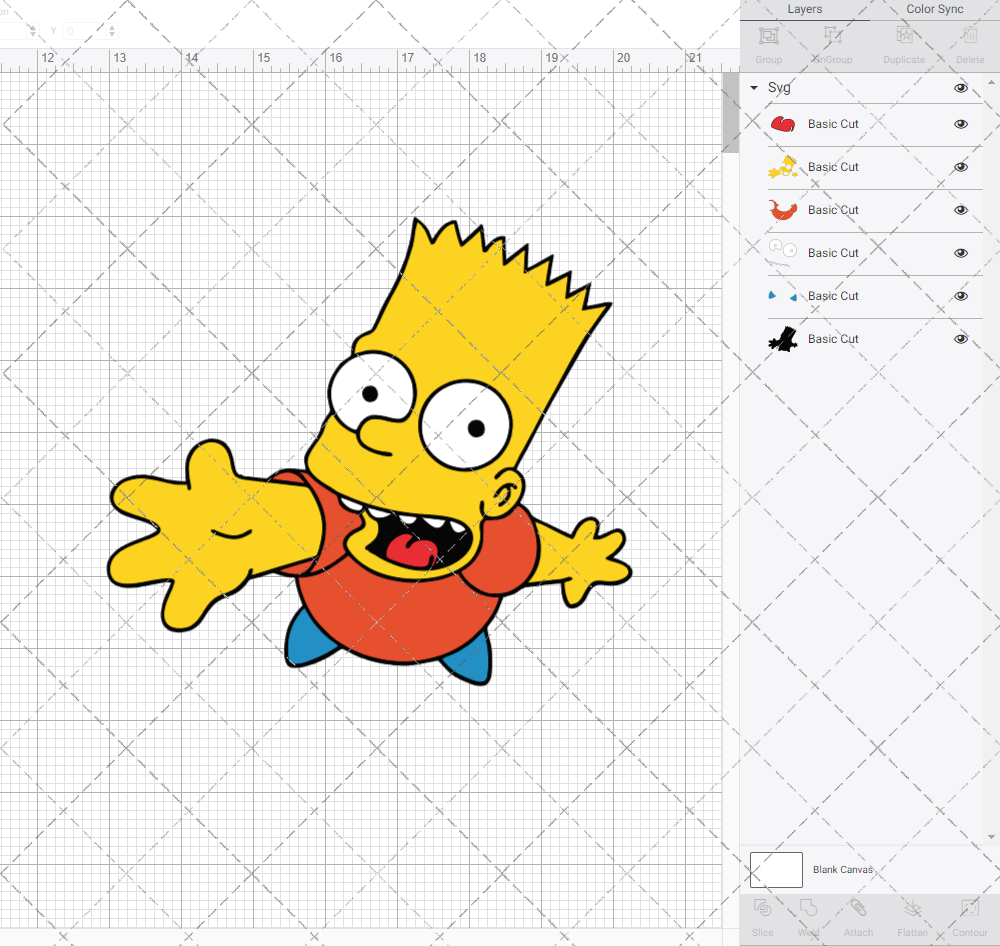The image size is (1000, 946).
Task: Select the white eyes layer thumbnail
Action: coord(783,253)
